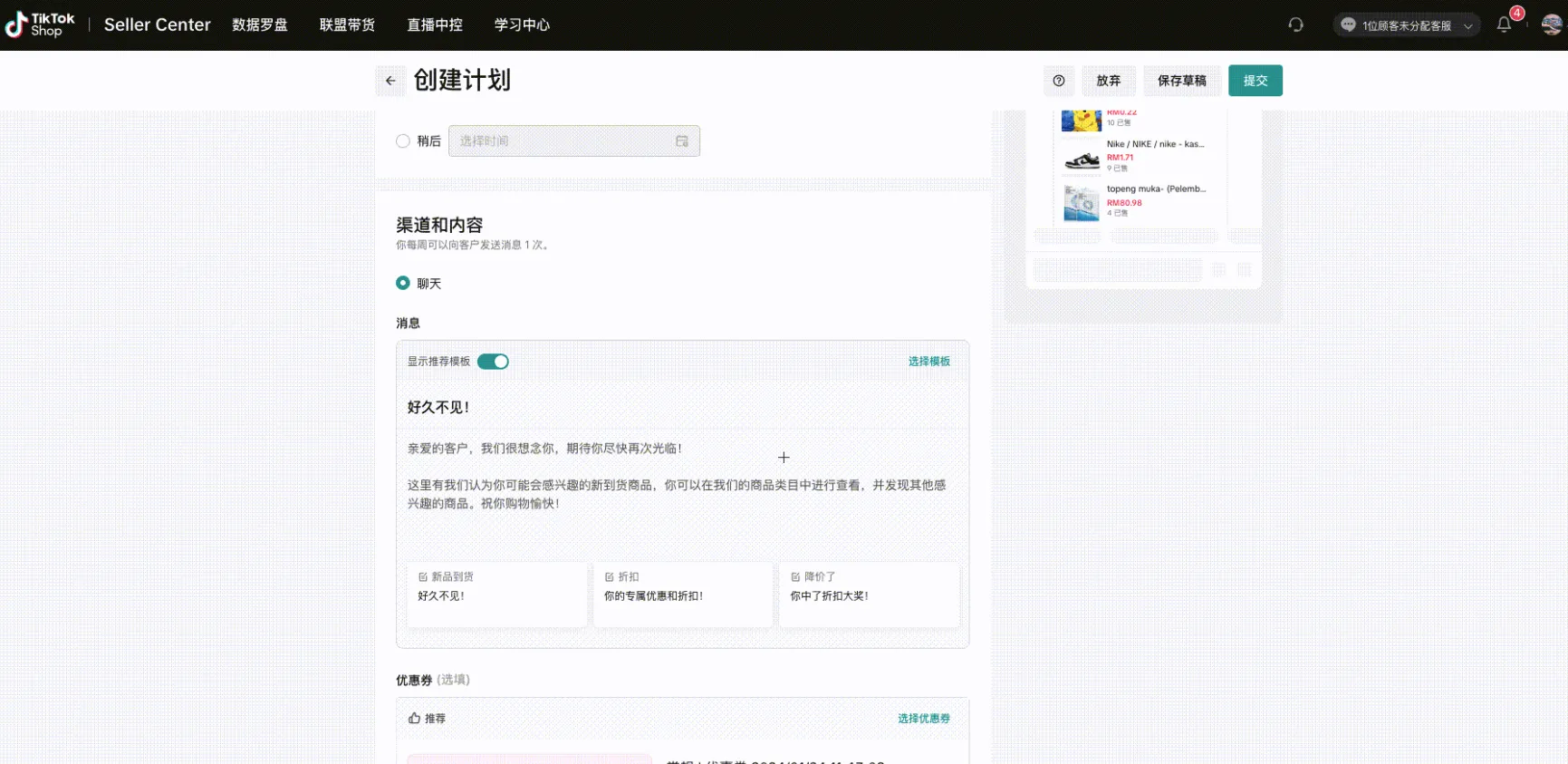
Task: Click the 选择模板 link
Action: (x=929, y=362)
